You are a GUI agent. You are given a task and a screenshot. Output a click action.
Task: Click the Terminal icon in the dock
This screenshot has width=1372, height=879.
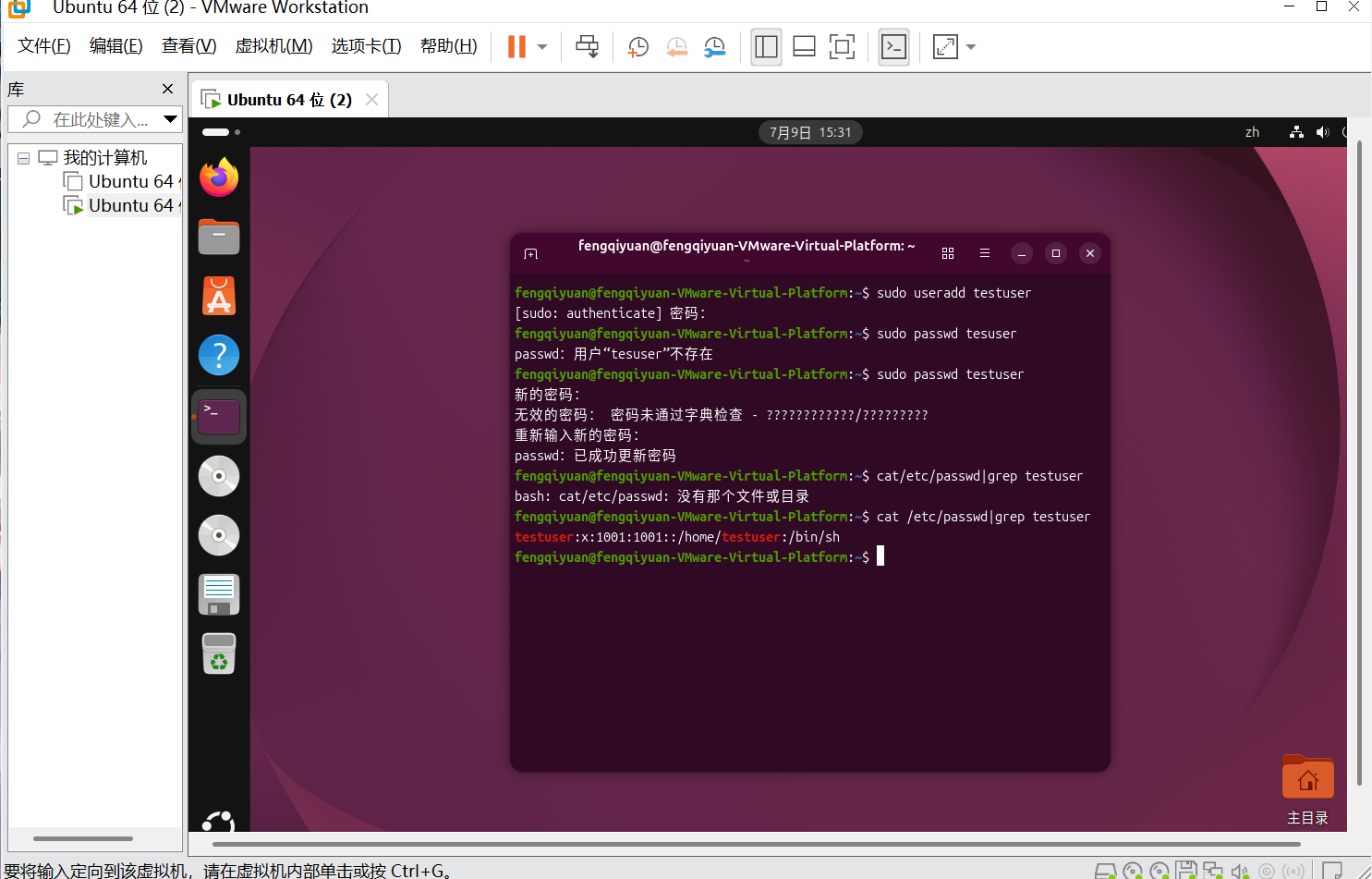pos(219,417)
